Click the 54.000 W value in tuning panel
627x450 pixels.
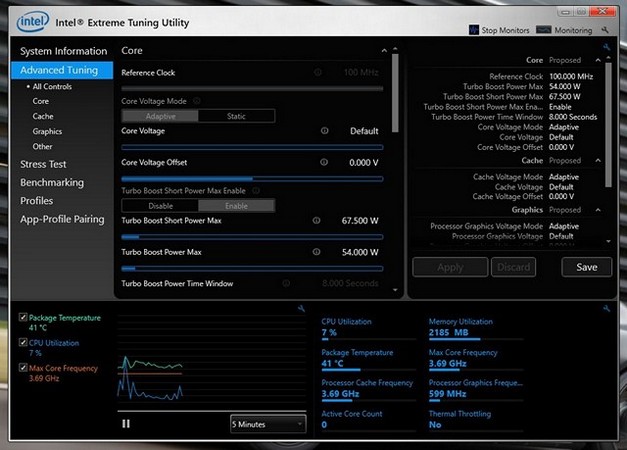(x=360, y=252)
